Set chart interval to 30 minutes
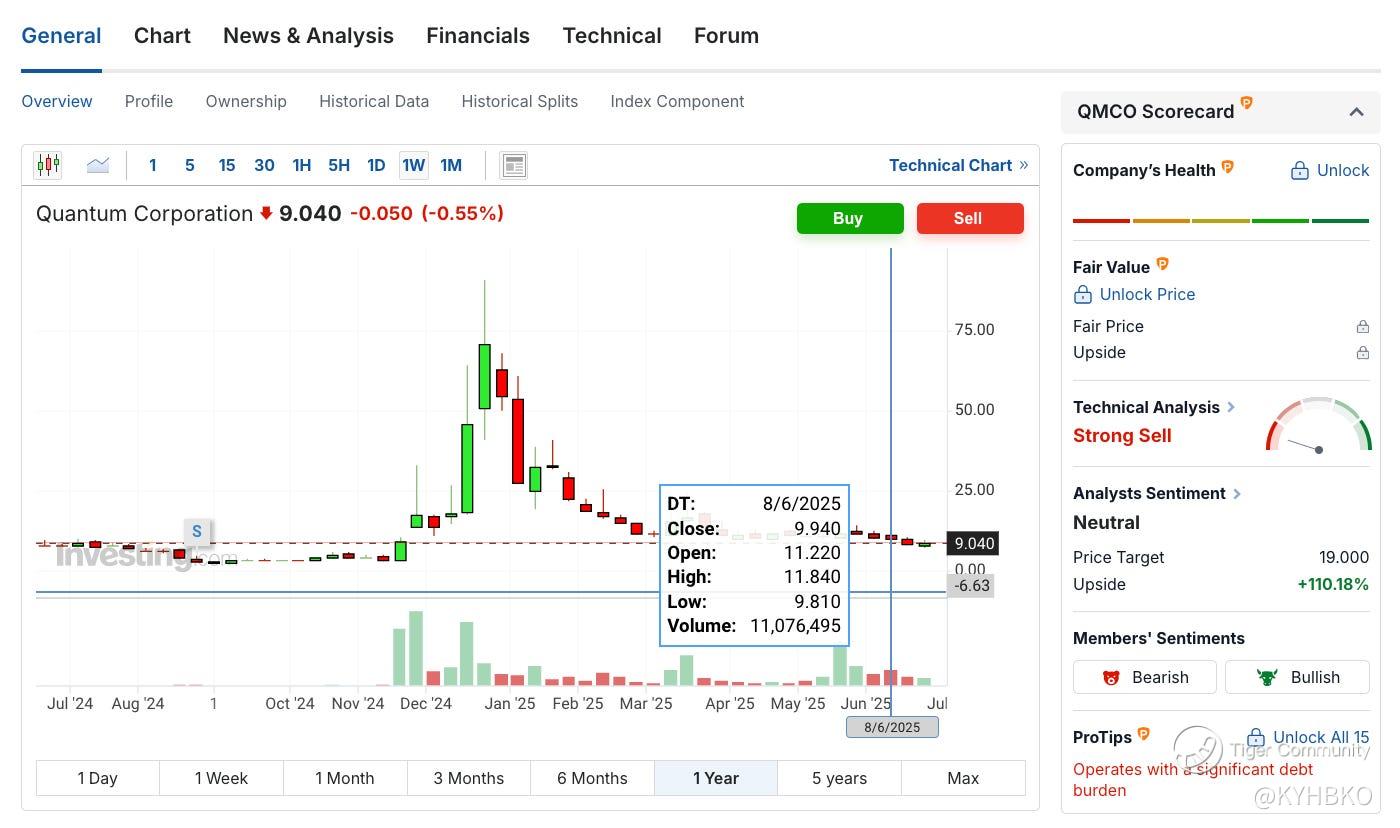 coord(264,165)
